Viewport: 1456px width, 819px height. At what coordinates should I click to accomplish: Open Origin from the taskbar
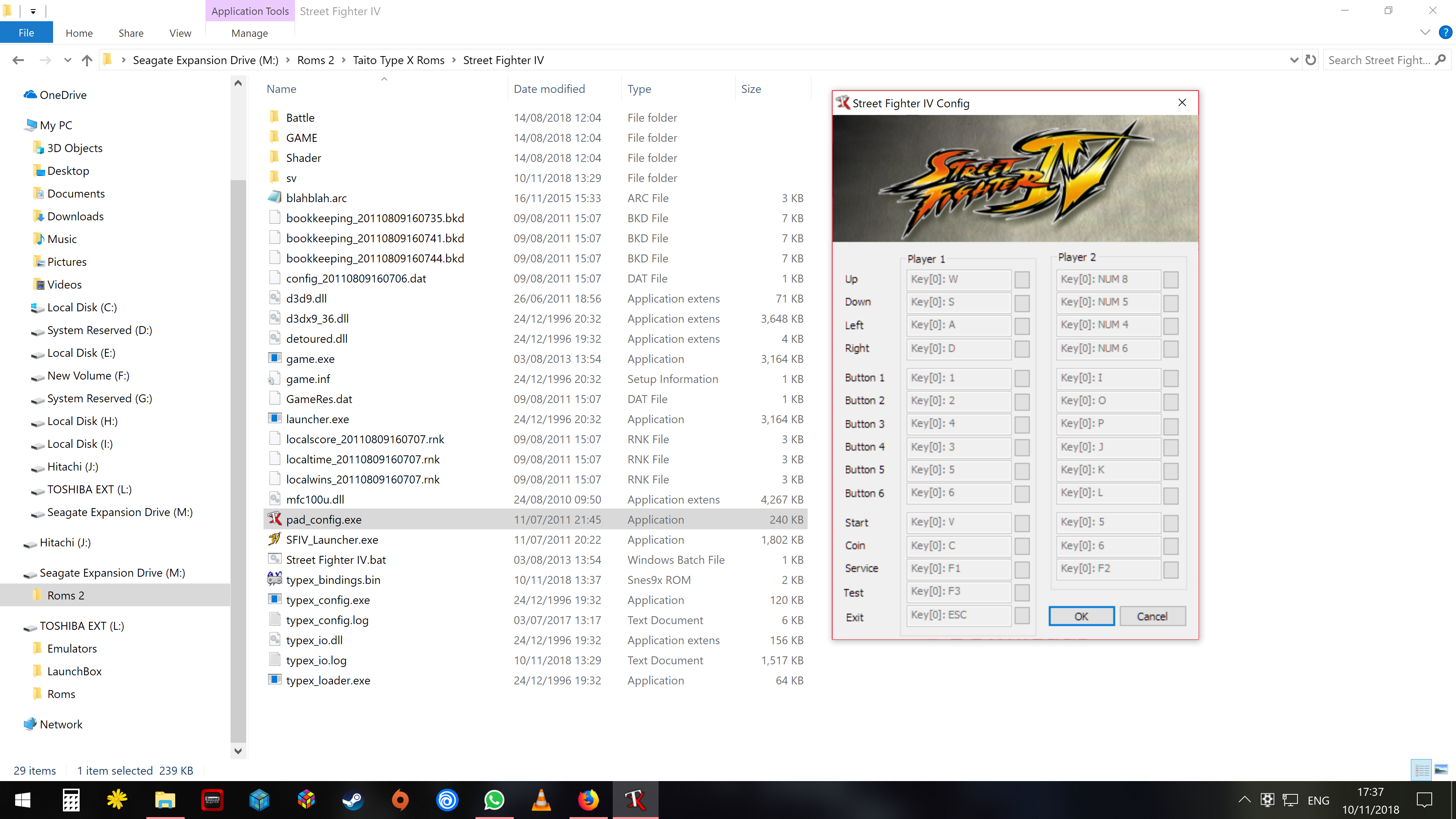click(x=400, y=800)
